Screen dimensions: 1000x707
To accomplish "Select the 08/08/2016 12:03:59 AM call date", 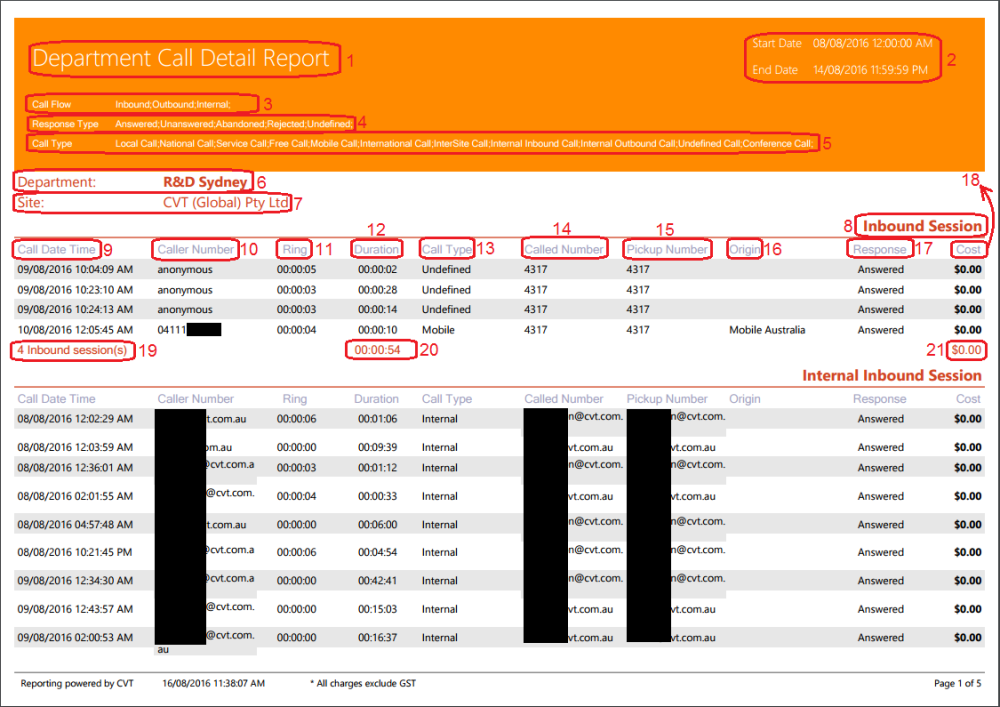I will point(75,448).
